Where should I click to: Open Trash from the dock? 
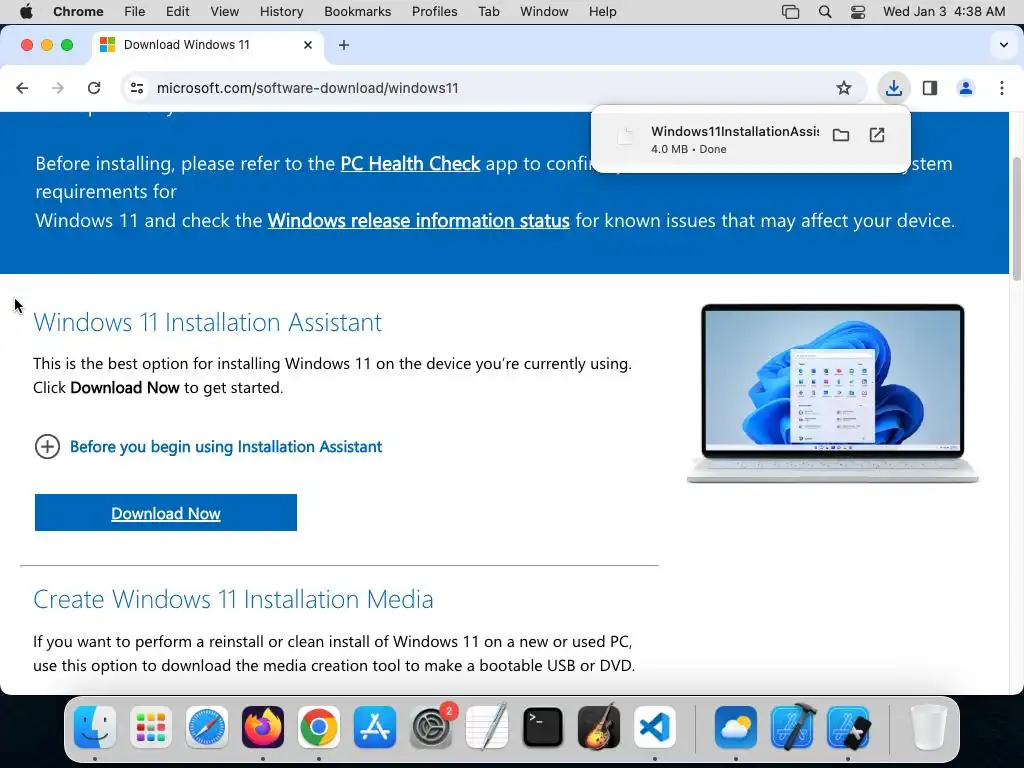pyautogui.click(x=928, y=727)
